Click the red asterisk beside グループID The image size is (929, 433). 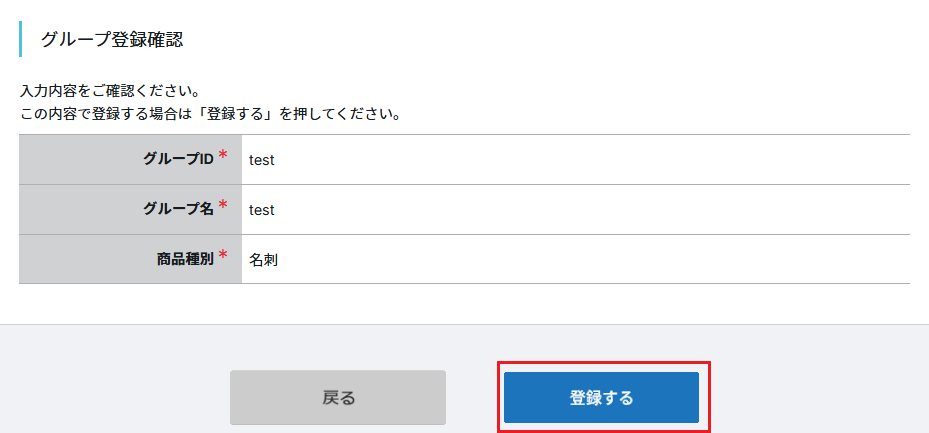223,156
